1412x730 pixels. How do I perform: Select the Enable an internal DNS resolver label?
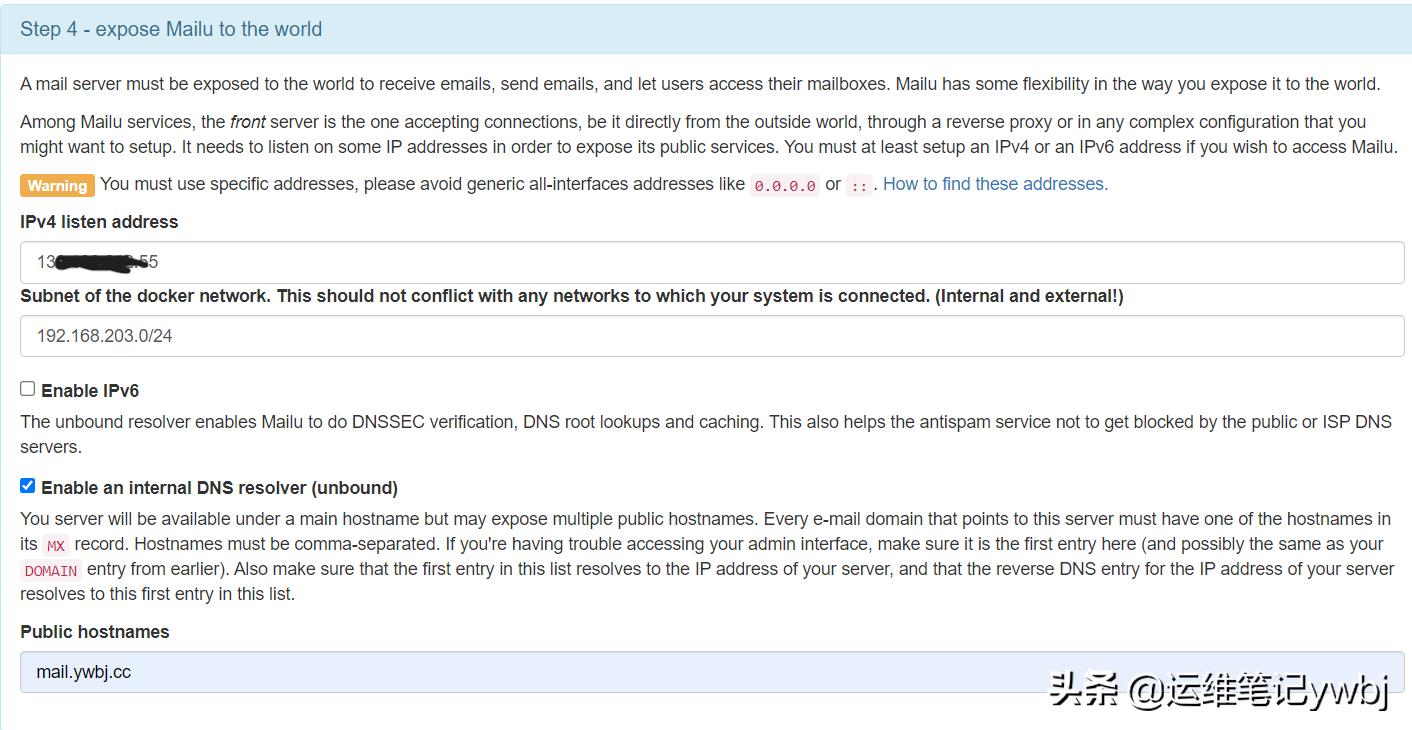tap(220, 488)
